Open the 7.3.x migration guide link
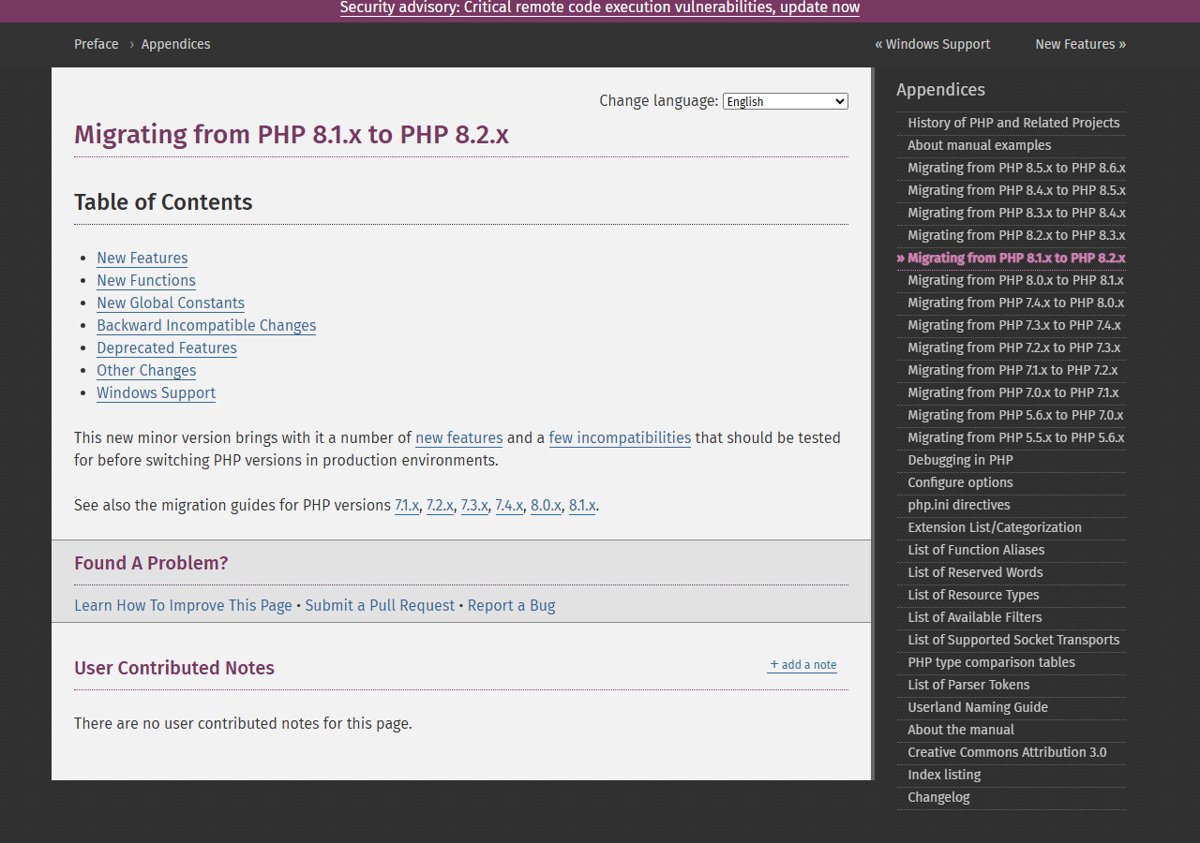Screen dimensions: 1200x843 coord(474,505)
